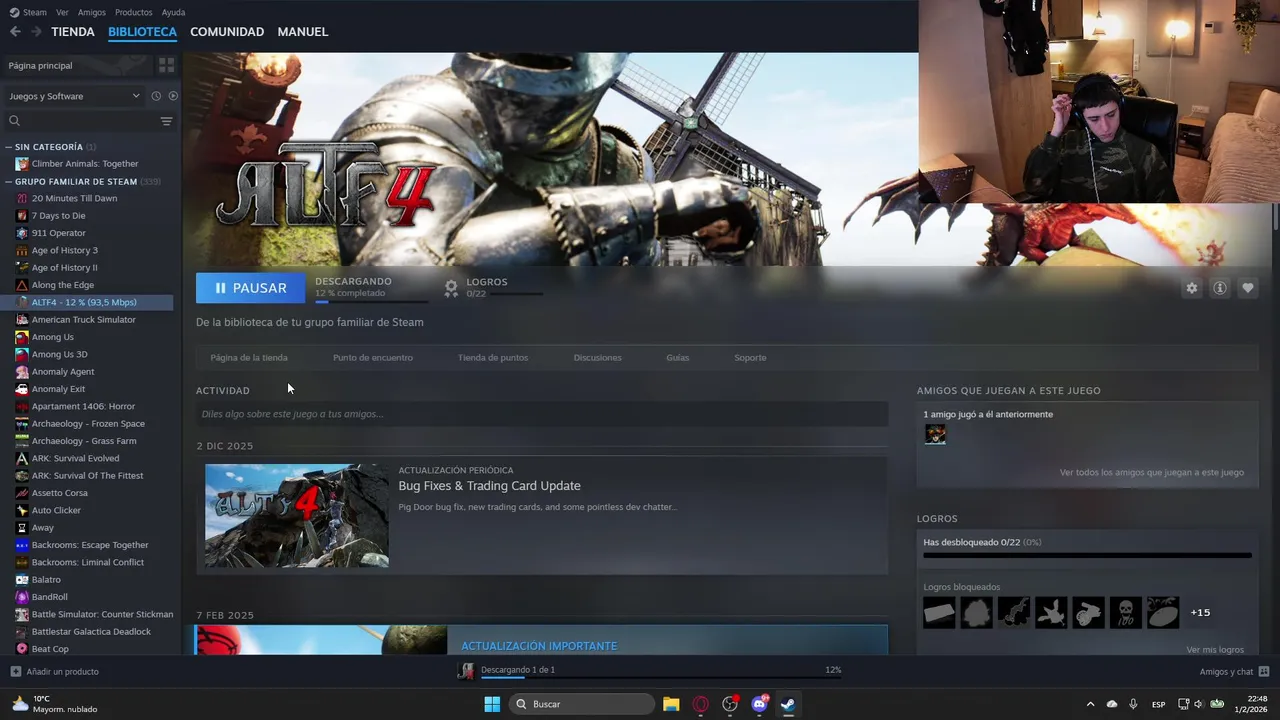The height and width of the screenshot is (720, 1280).
Task: Toggle ready-to-play filter icon
Action: tap(173, 96)
